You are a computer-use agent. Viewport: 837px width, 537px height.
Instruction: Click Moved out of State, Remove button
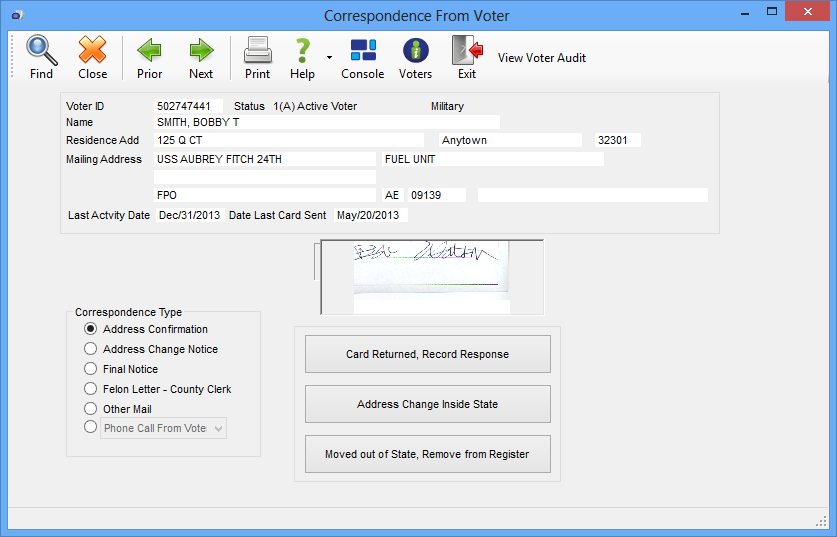tap(427, 454)
